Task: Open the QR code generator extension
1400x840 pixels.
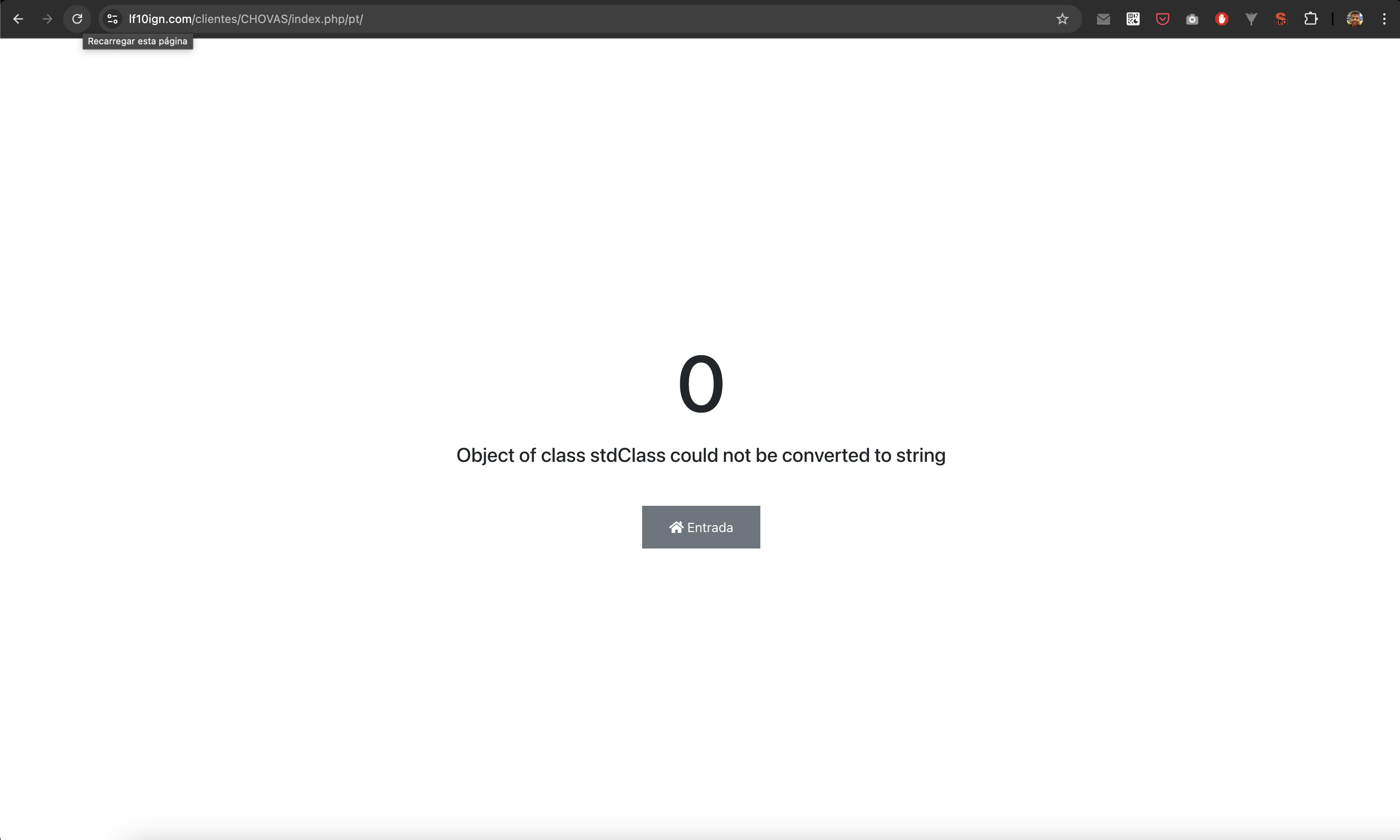Action: pyautogui.click(x=1133, y=19)
